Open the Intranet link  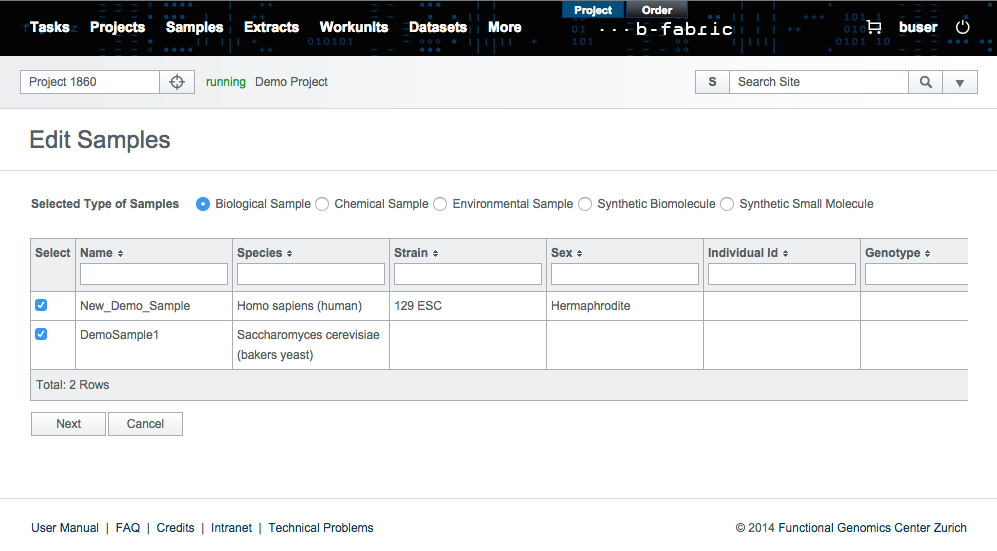point(231,528)
